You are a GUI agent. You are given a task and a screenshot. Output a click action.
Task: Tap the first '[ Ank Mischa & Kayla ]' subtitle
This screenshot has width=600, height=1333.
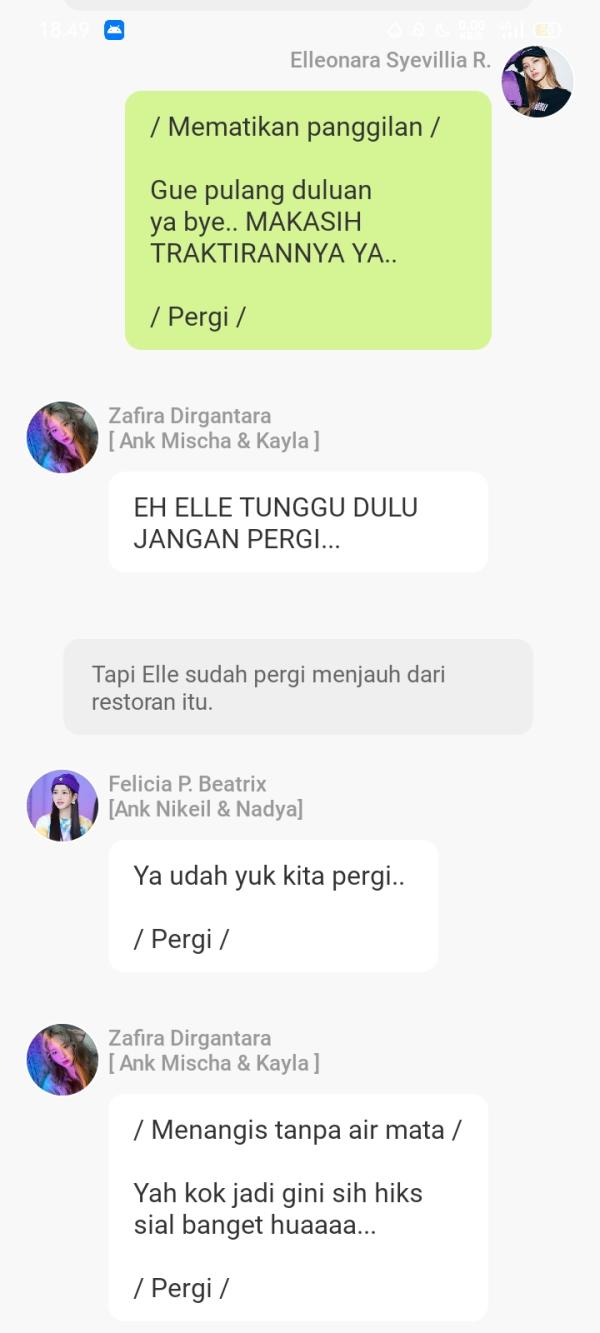(x=214, y=440)
